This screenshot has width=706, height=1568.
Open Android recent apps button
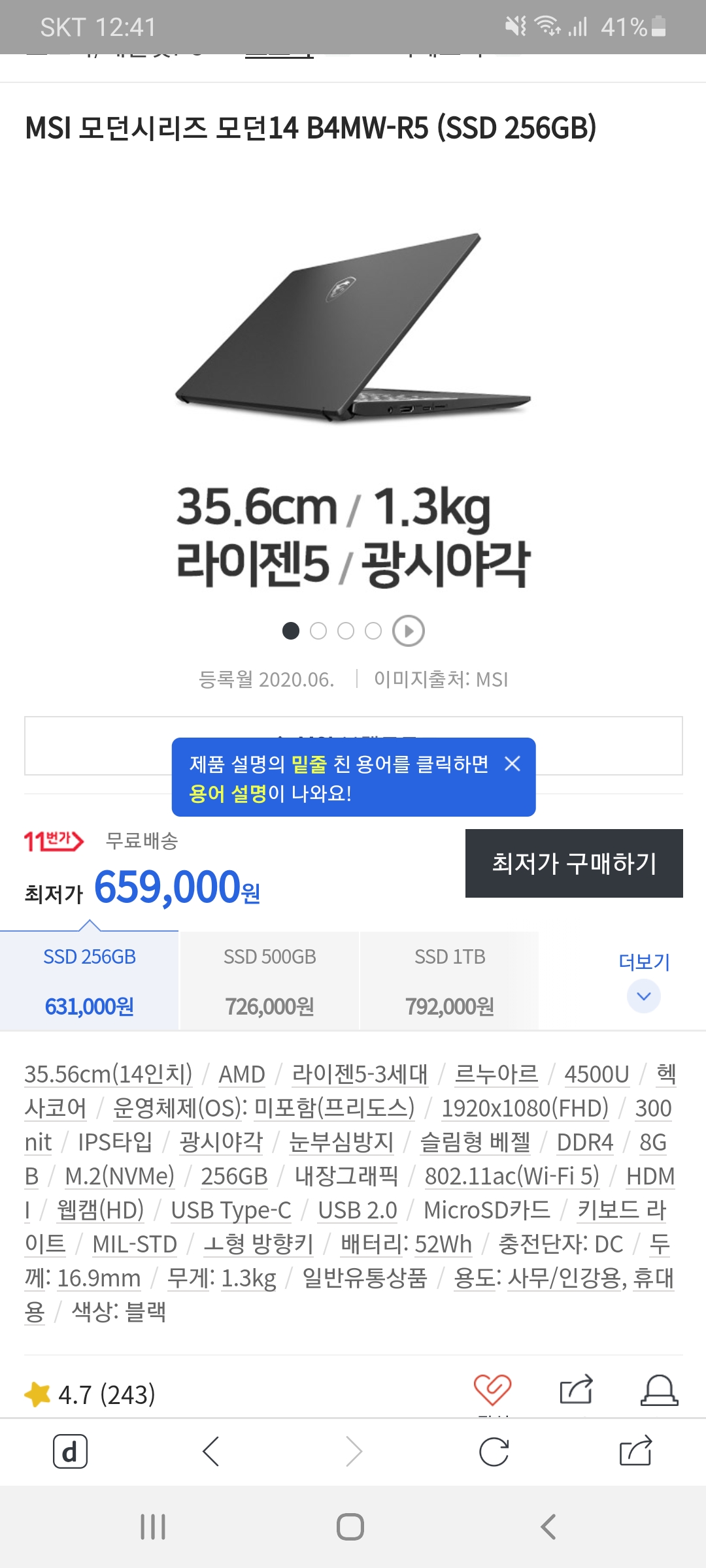click(153, 1527)
